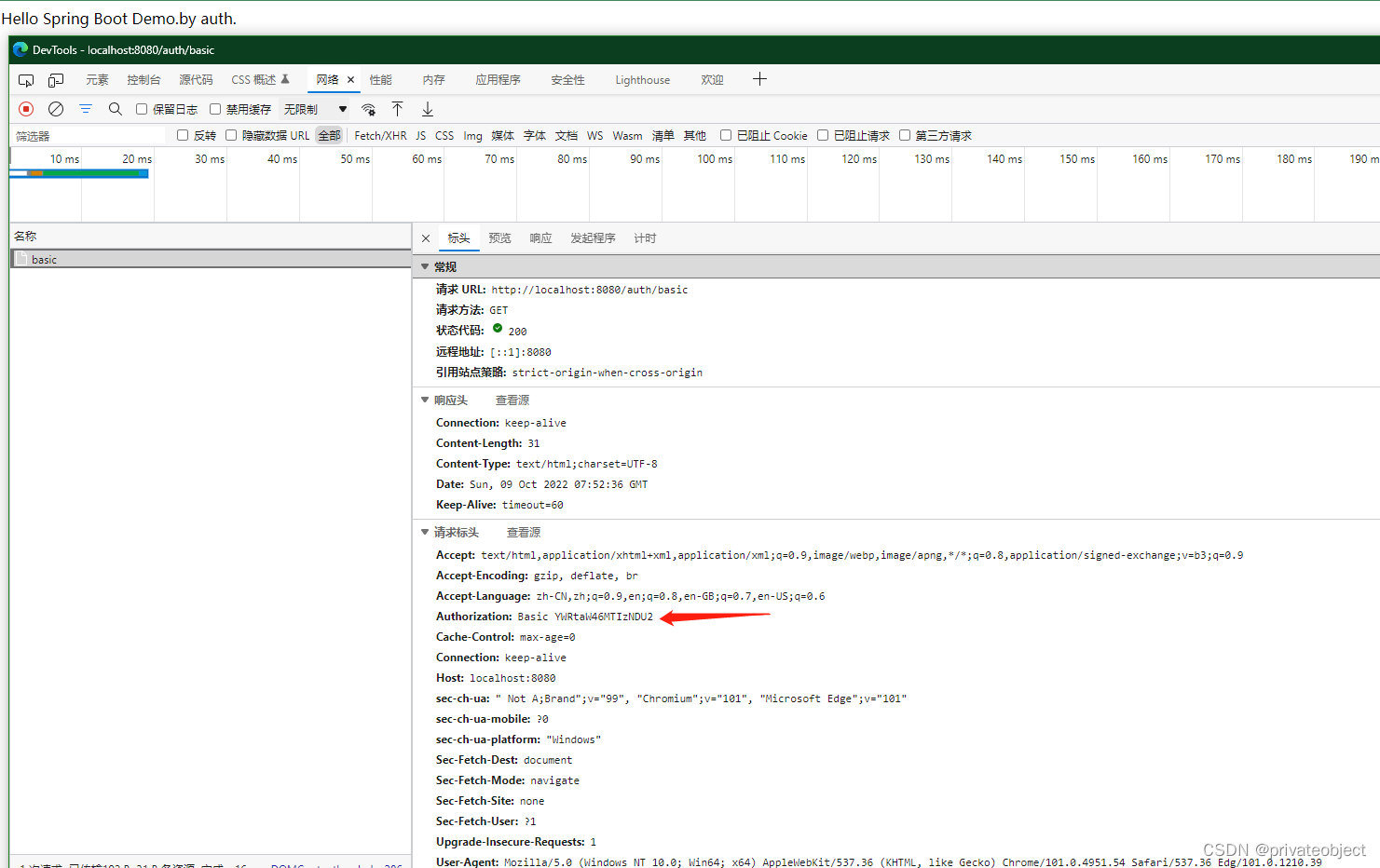
Task: View source of request headers
Action: [x=523, y=533]
